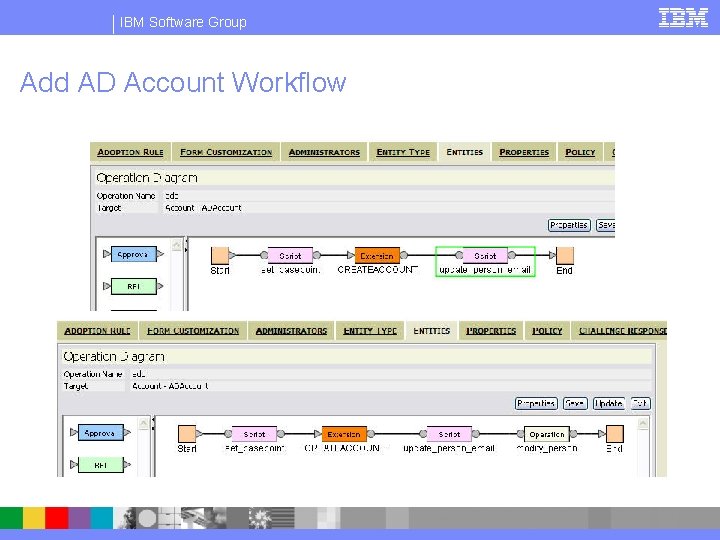Viewport: 720px width, 540px height.
Task: Select RFI node in upper palette
Action: [x=134, y=286]
